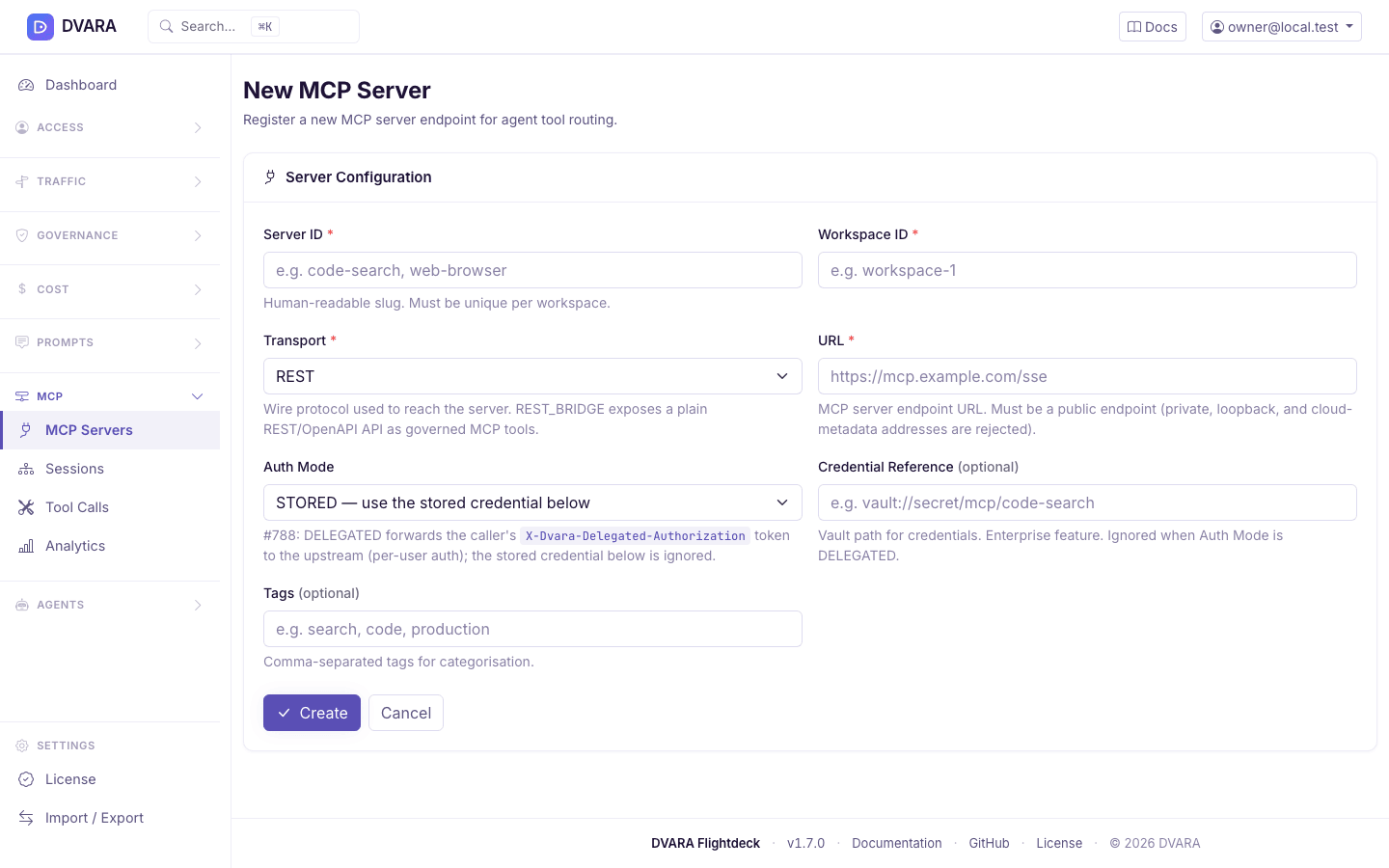Expand the Governance section chevron
Screen dimensions: 1389x868
click(x=198, y=235)
